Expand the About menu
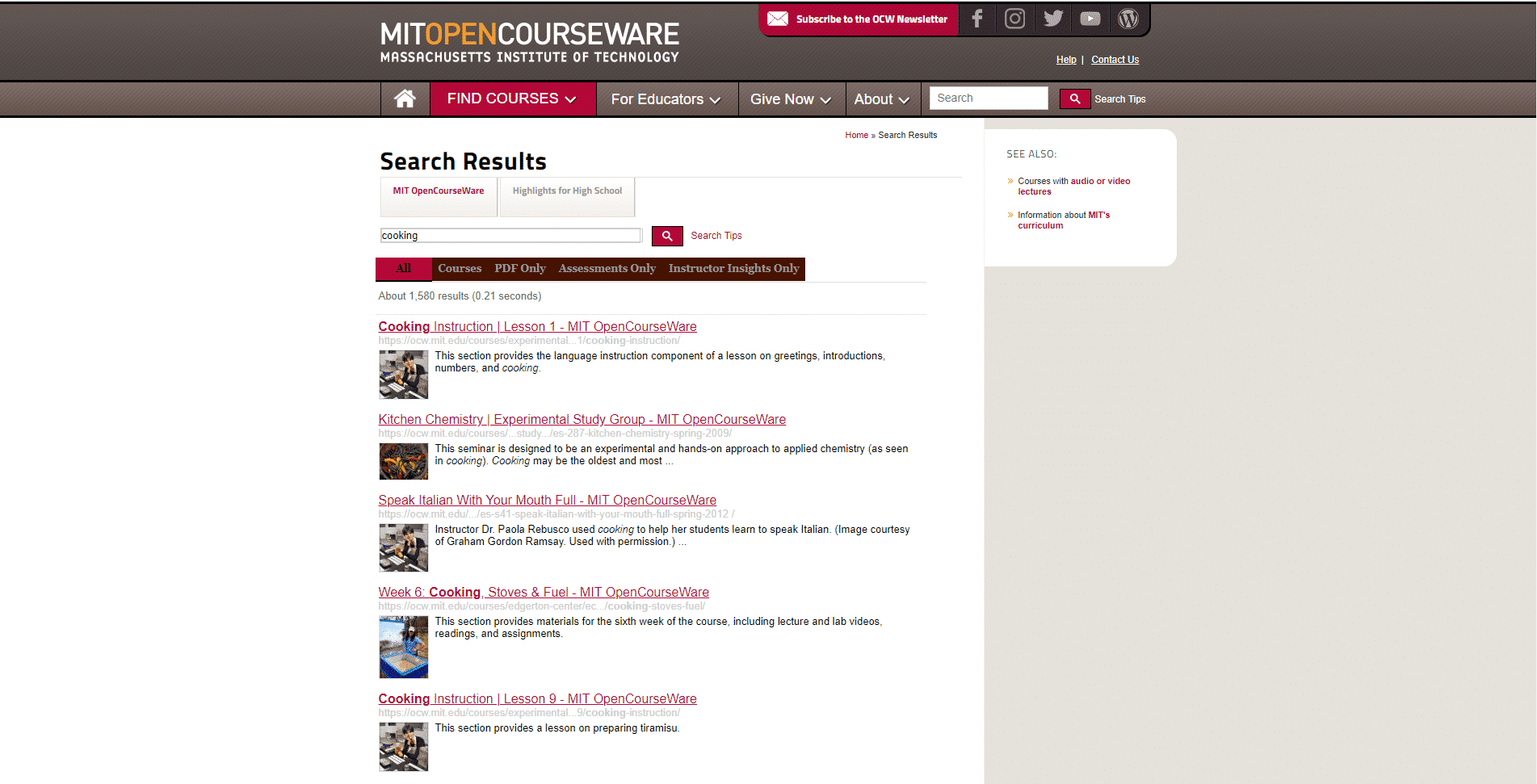This screenshot has height=784, width=1537. pos(882,99)
